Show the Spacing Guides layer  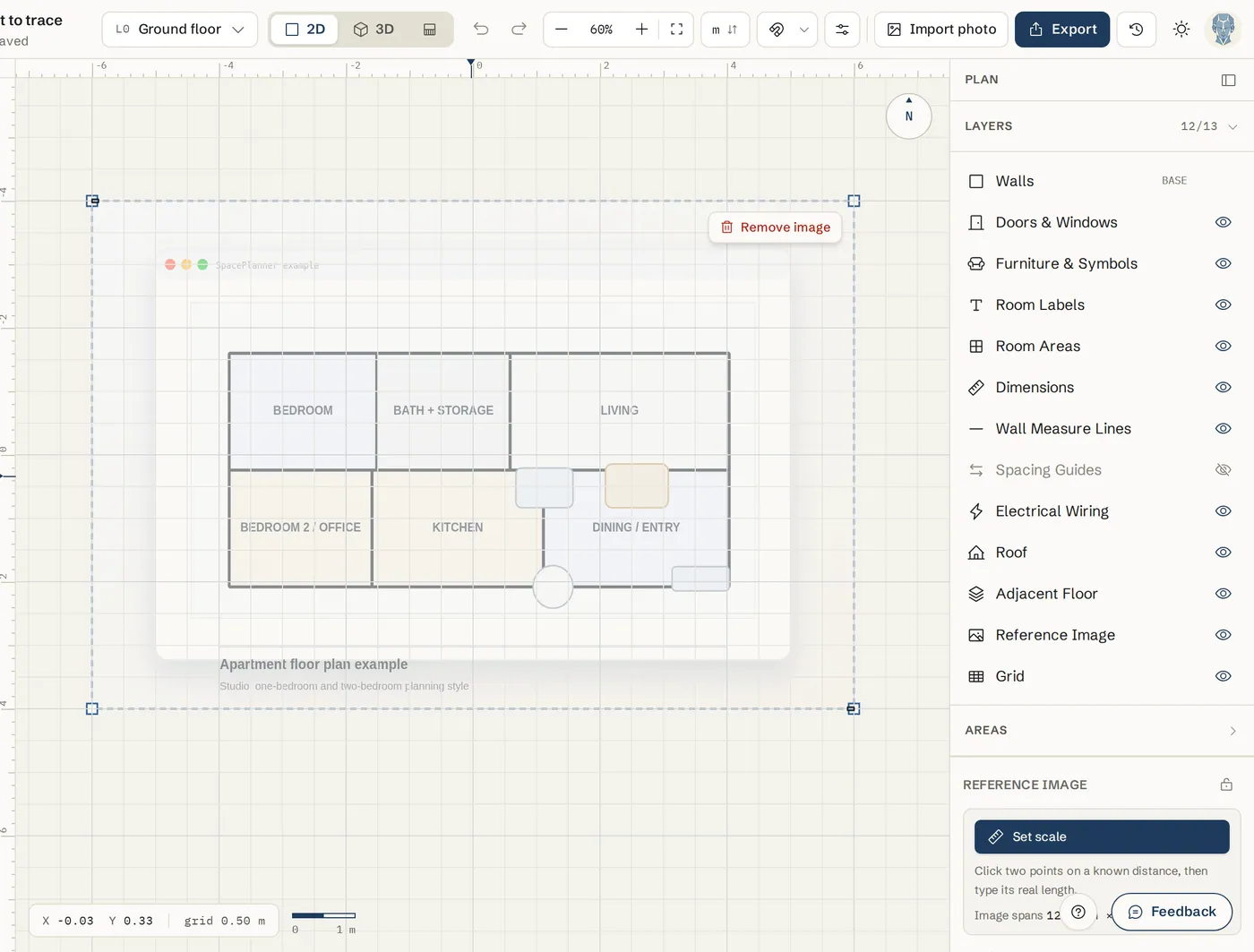pyautogui.click(x=1223, y=470)
